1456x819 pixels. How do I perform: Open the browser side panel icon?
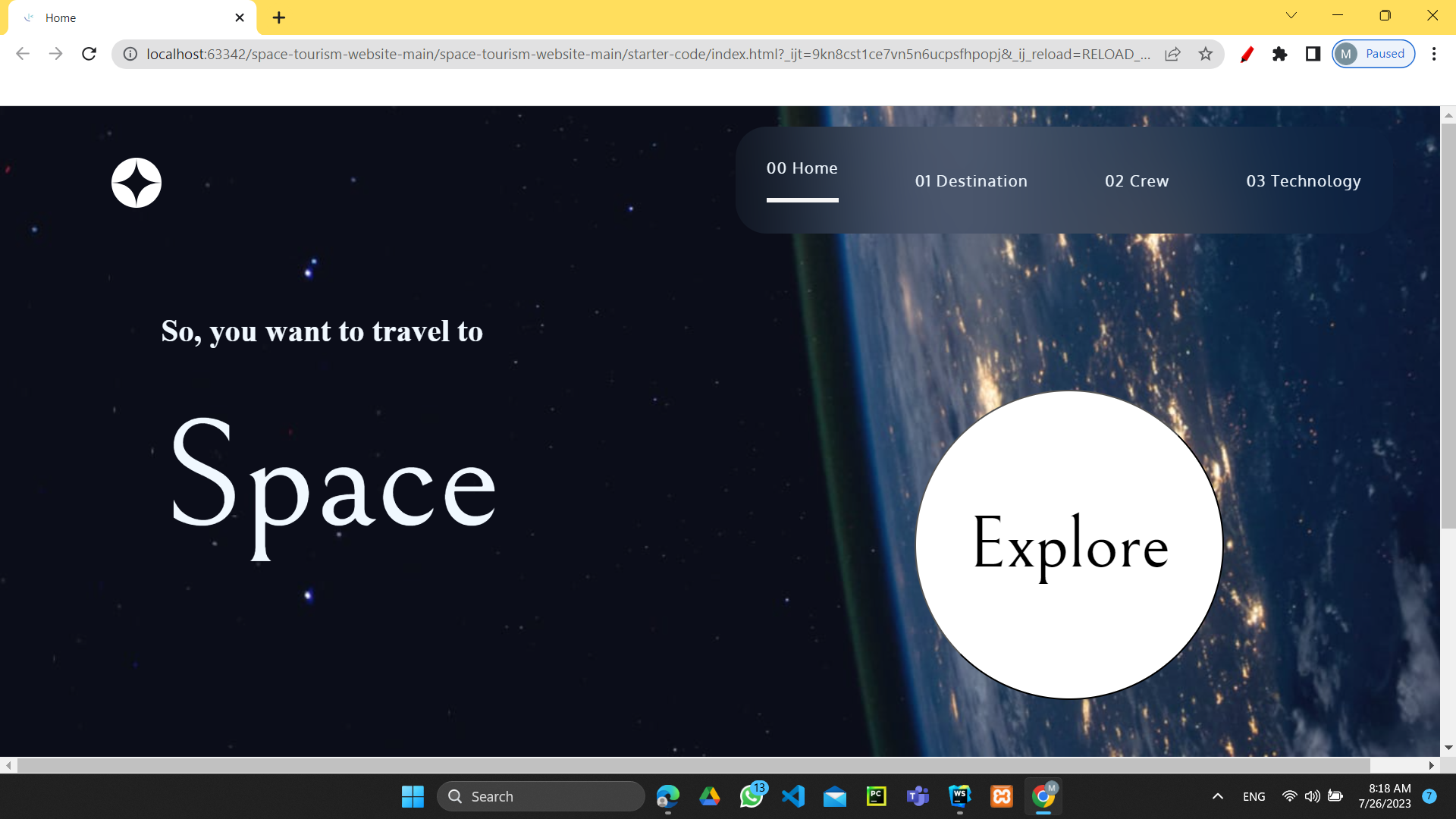[x=1312, y=54]
